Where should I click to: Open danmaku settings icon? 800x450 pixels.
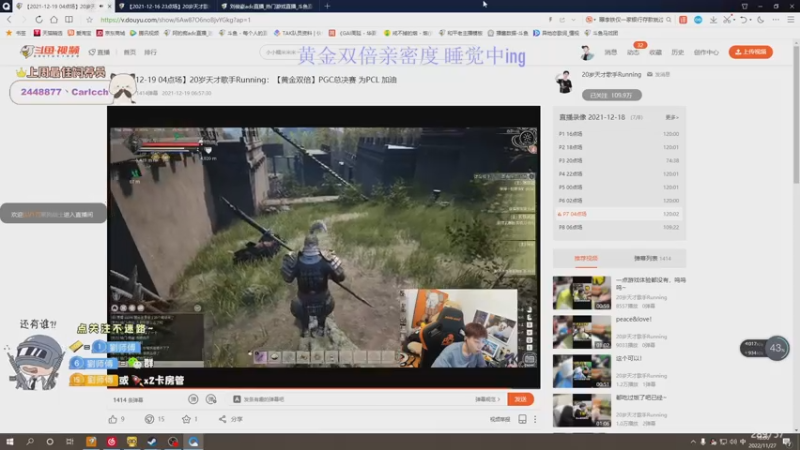pyautogui.click(x=211, y=399)
